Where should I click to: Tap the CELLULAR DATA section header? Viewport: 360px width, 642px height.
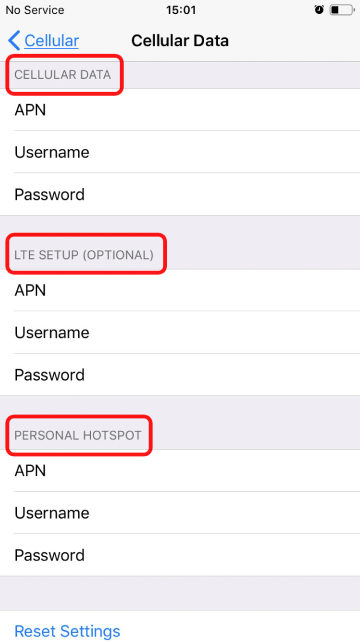[63, 75]
